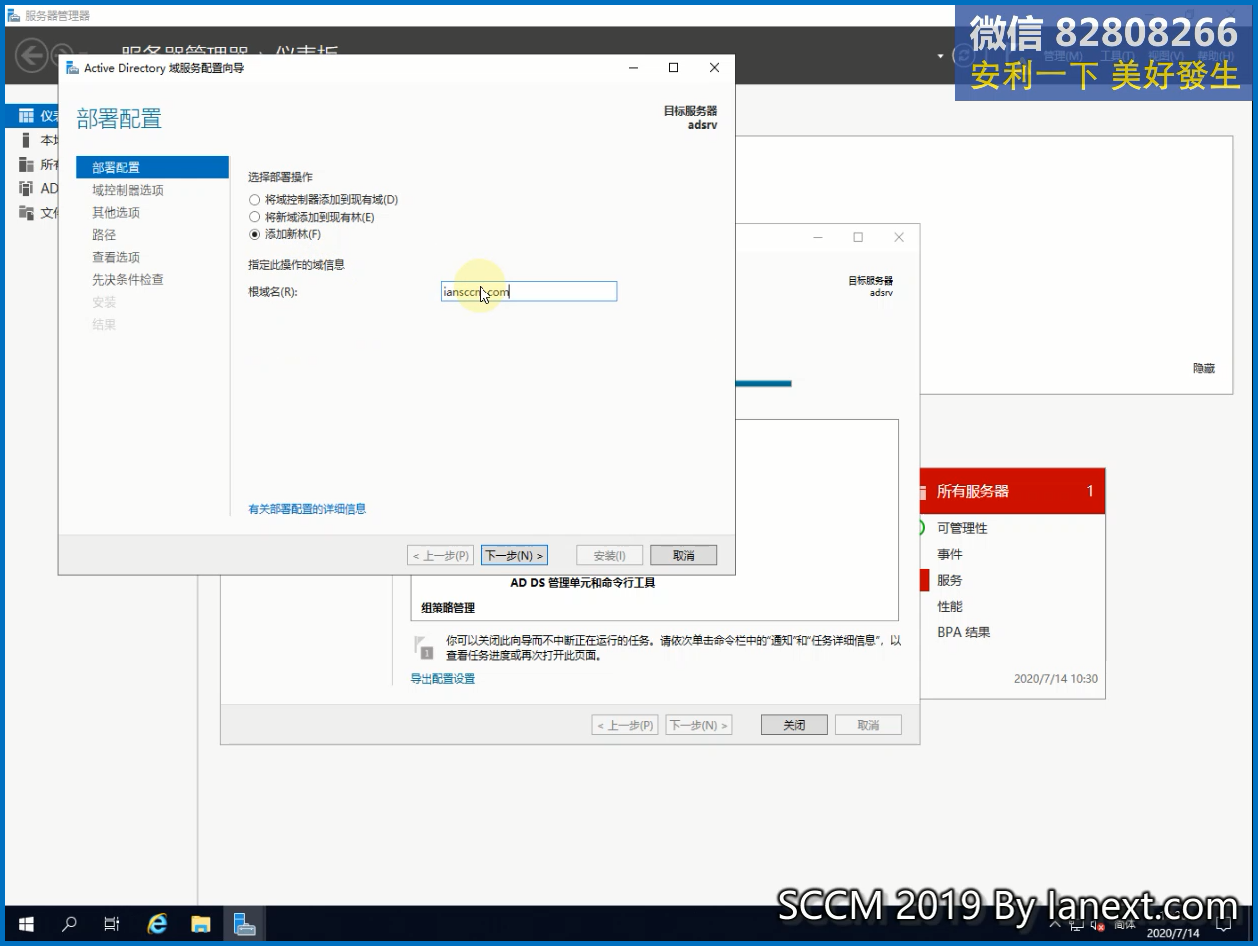The image size is (1258, 946).
Task: Click 上一步(P) in the background wizard
Action: (625, 725)
